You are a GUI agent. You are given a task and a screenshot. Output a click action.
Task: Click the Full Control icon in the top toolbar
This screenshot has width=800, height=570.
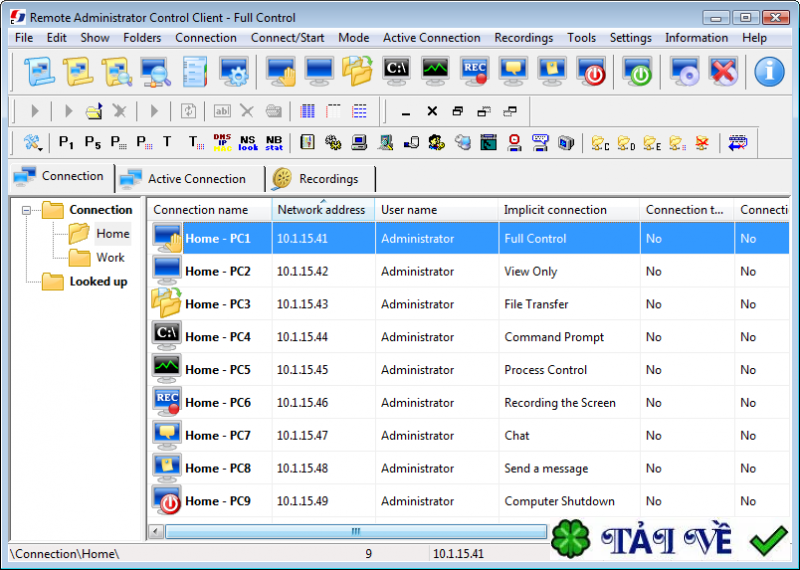pyautogui.click(x=281, y=72)
